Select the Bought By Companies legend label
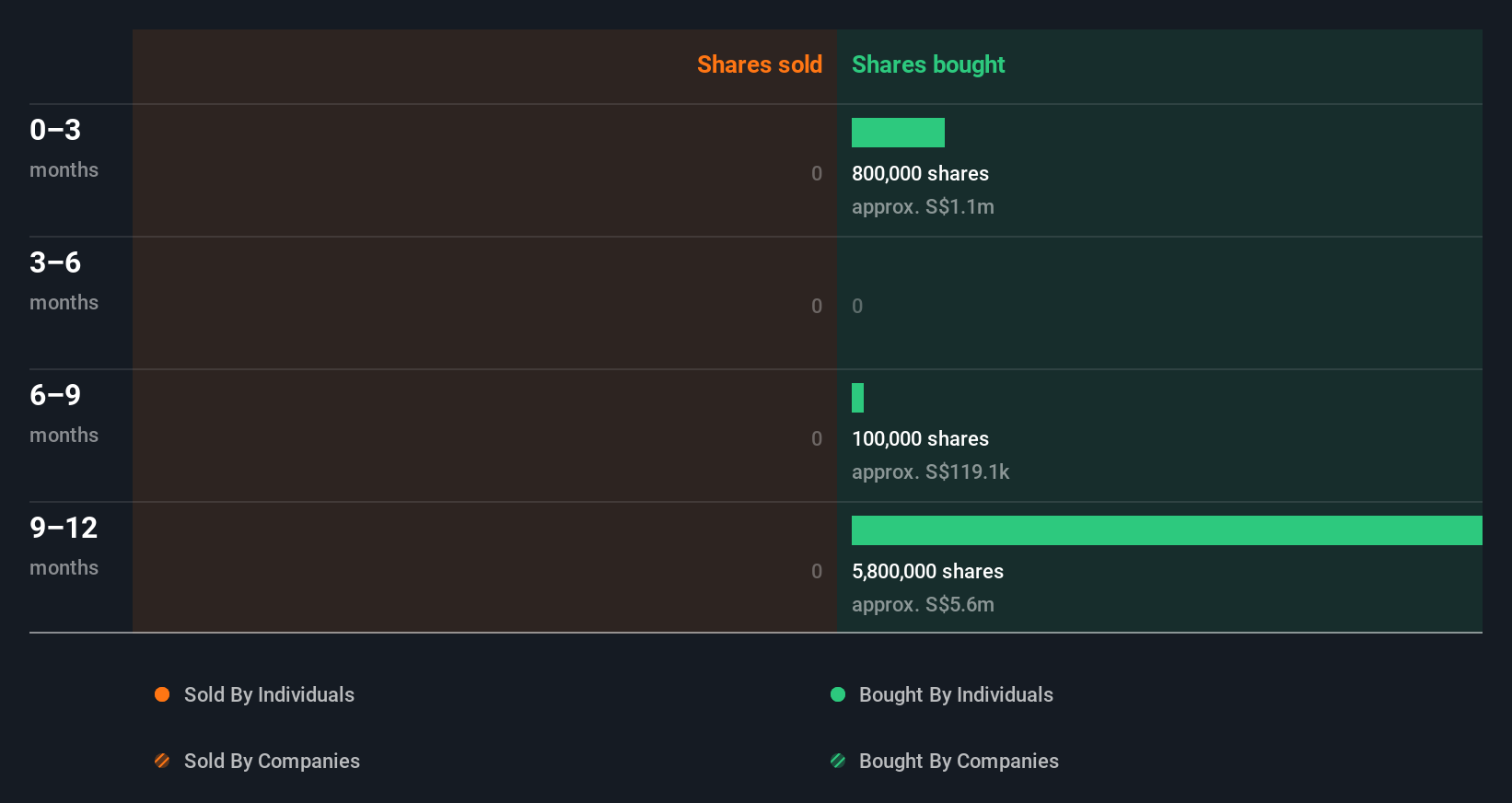The height and width of the screenshot is (803, 1512). coord(959,761)
